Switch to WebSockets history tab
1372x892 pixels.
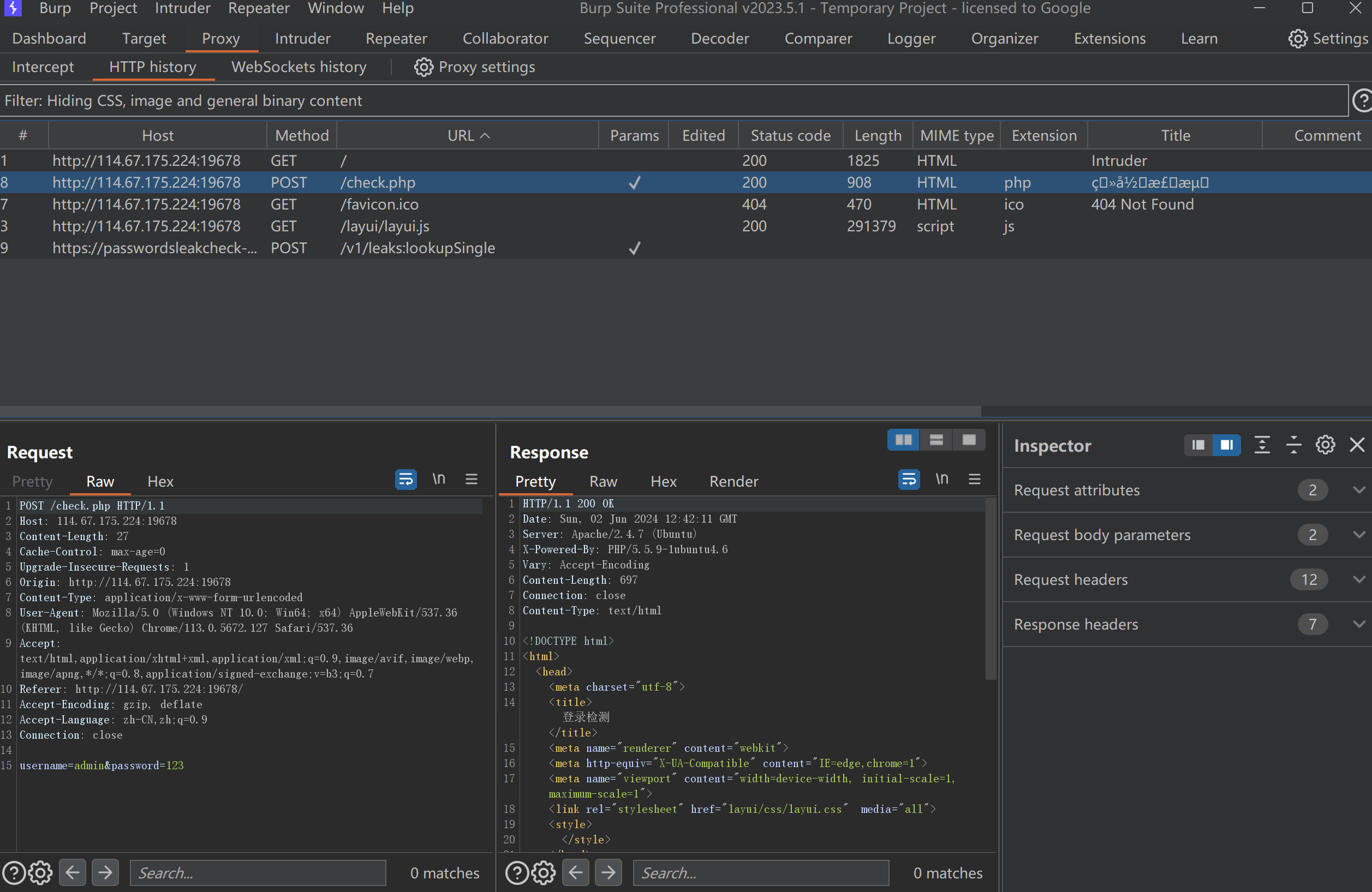pyautogui.click(x=299, y=67)
